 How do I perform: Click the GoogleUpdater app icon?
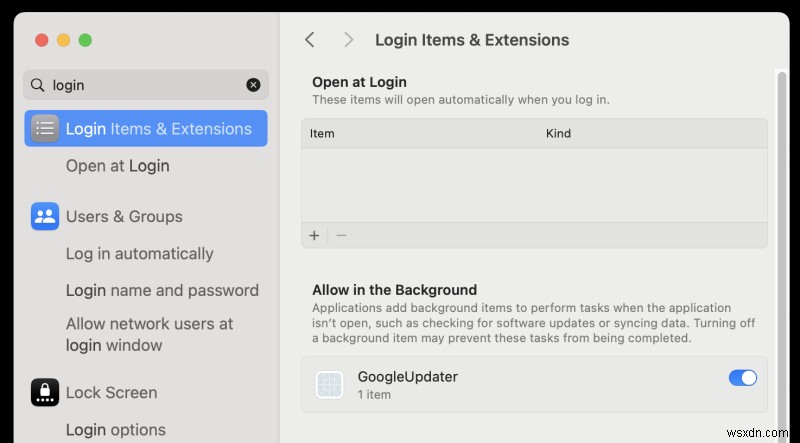click(x=329, y=384)
